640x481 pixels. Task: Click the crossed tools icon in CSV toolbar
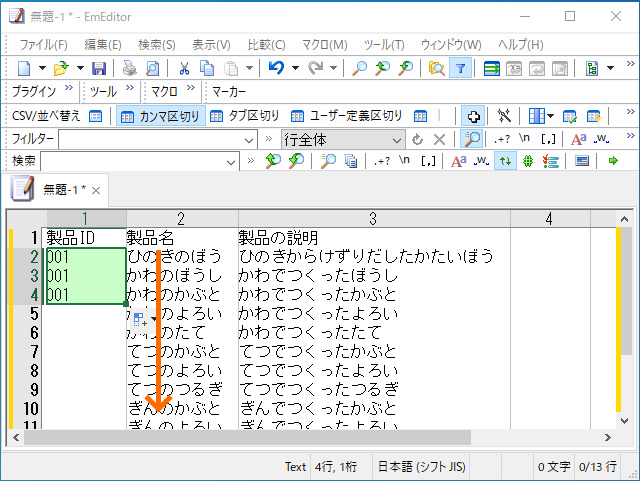point(504,116)
